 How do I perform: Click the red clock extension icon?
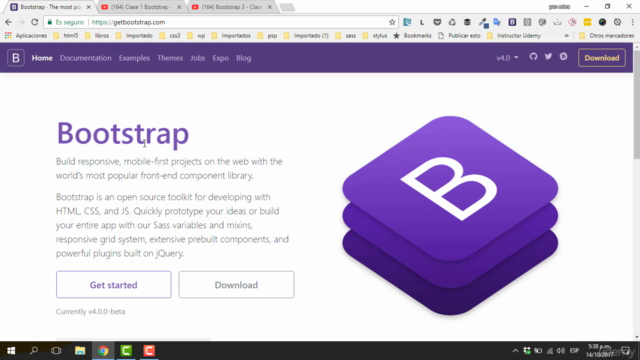pos(572,22)
